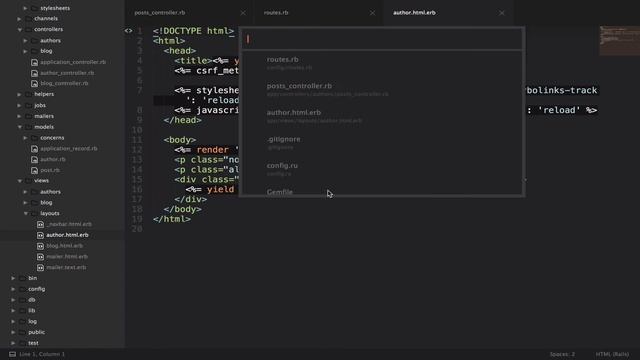Expand the concerns folder arrow
This screenshot has width=640, height=360.
pos(25,138)
